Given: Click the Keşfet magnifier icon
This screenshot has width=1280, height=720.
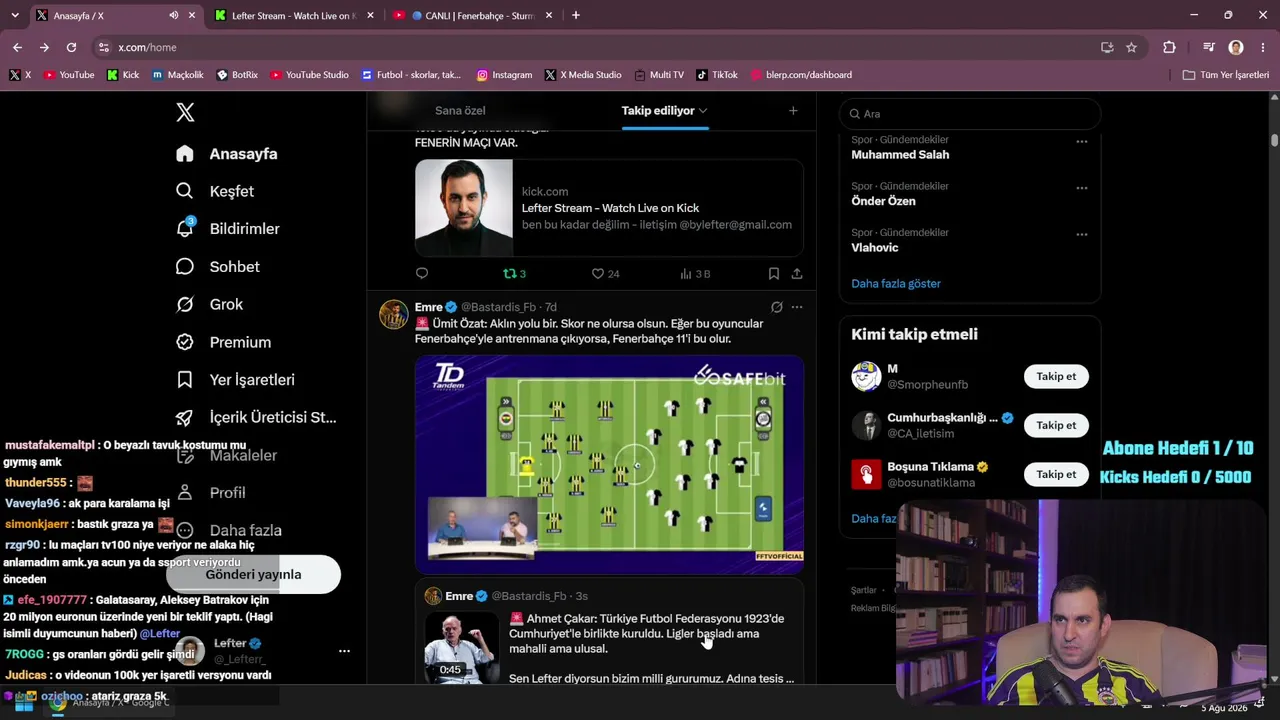Looking at the screenshot, I should [185, 191].
